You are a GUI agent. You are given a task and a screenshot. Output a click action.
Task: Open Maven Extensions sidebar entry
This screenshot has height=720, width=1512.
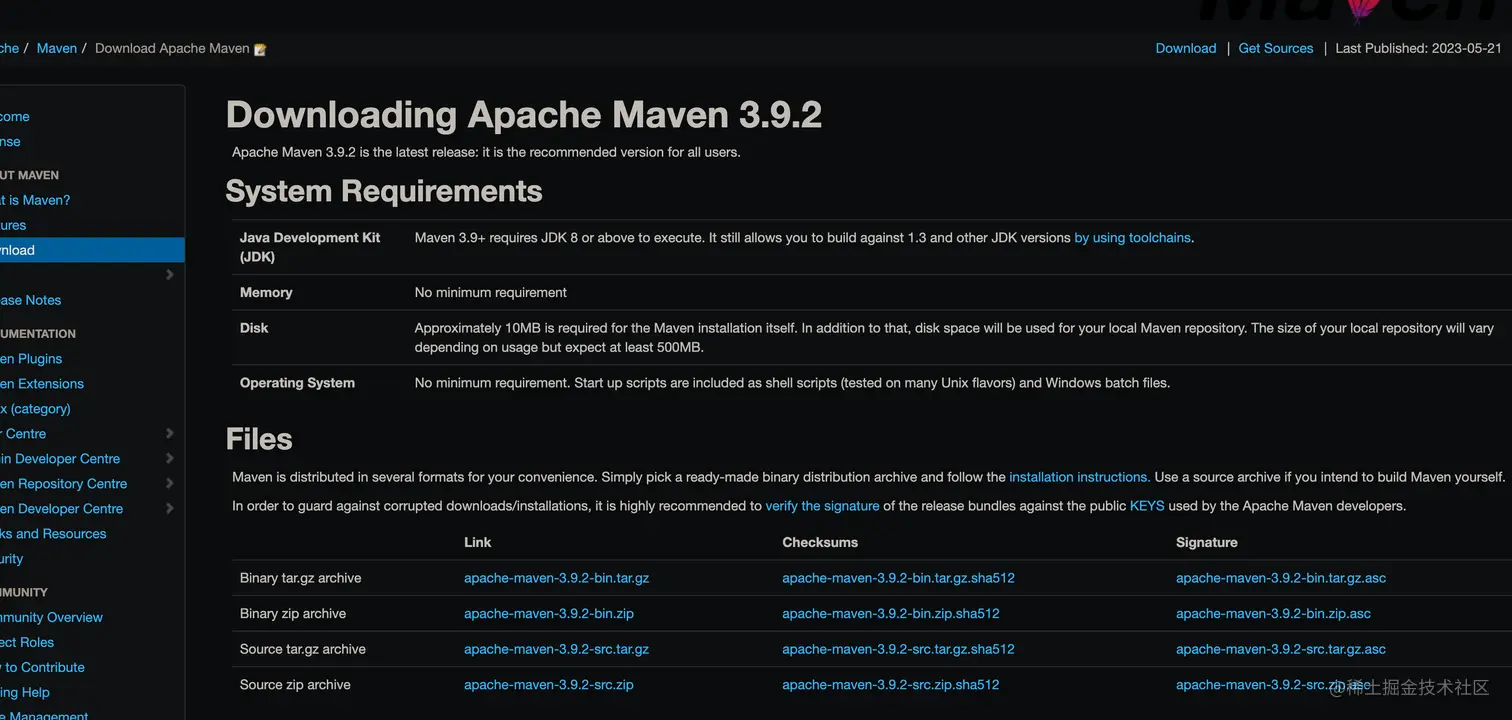pos(42,384)
